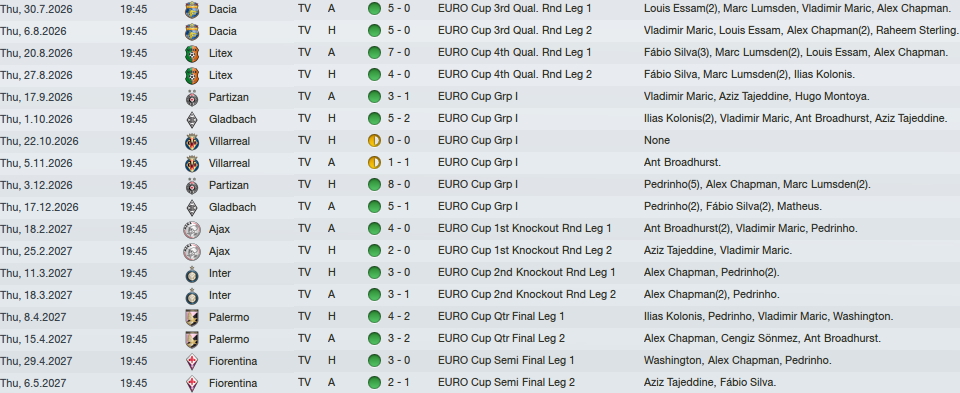Click green win indicator beside 8 - 0 score
960x393 pixels.
(x=374, y=185)
